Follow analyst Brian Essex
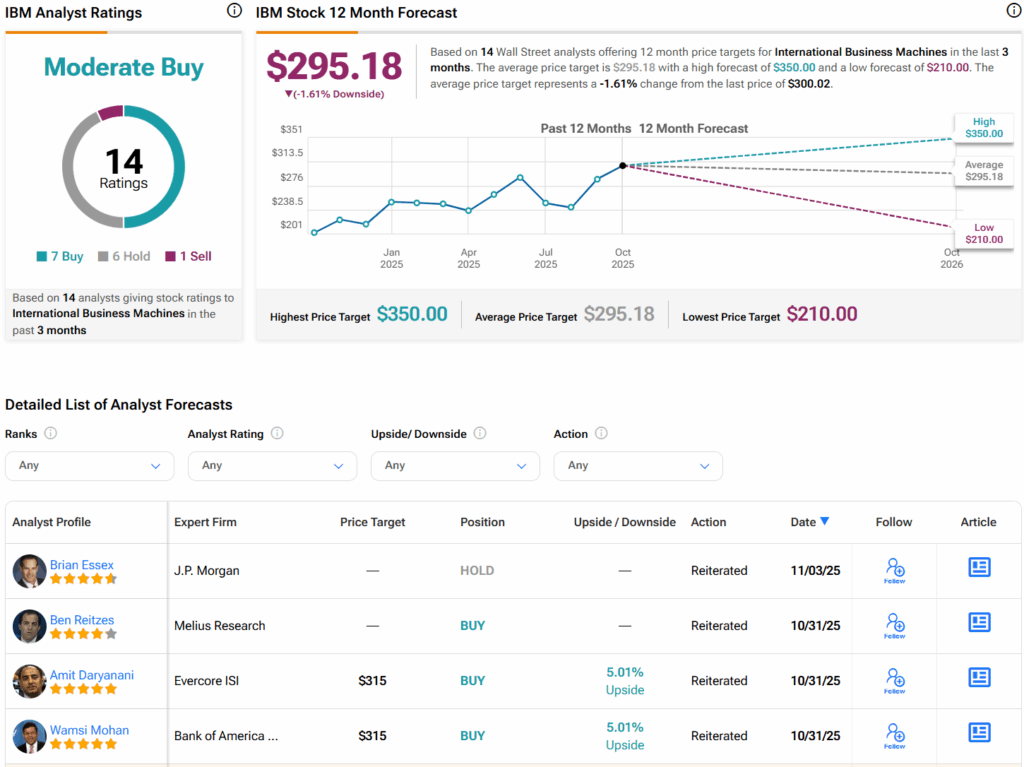 tap(895, 570)
